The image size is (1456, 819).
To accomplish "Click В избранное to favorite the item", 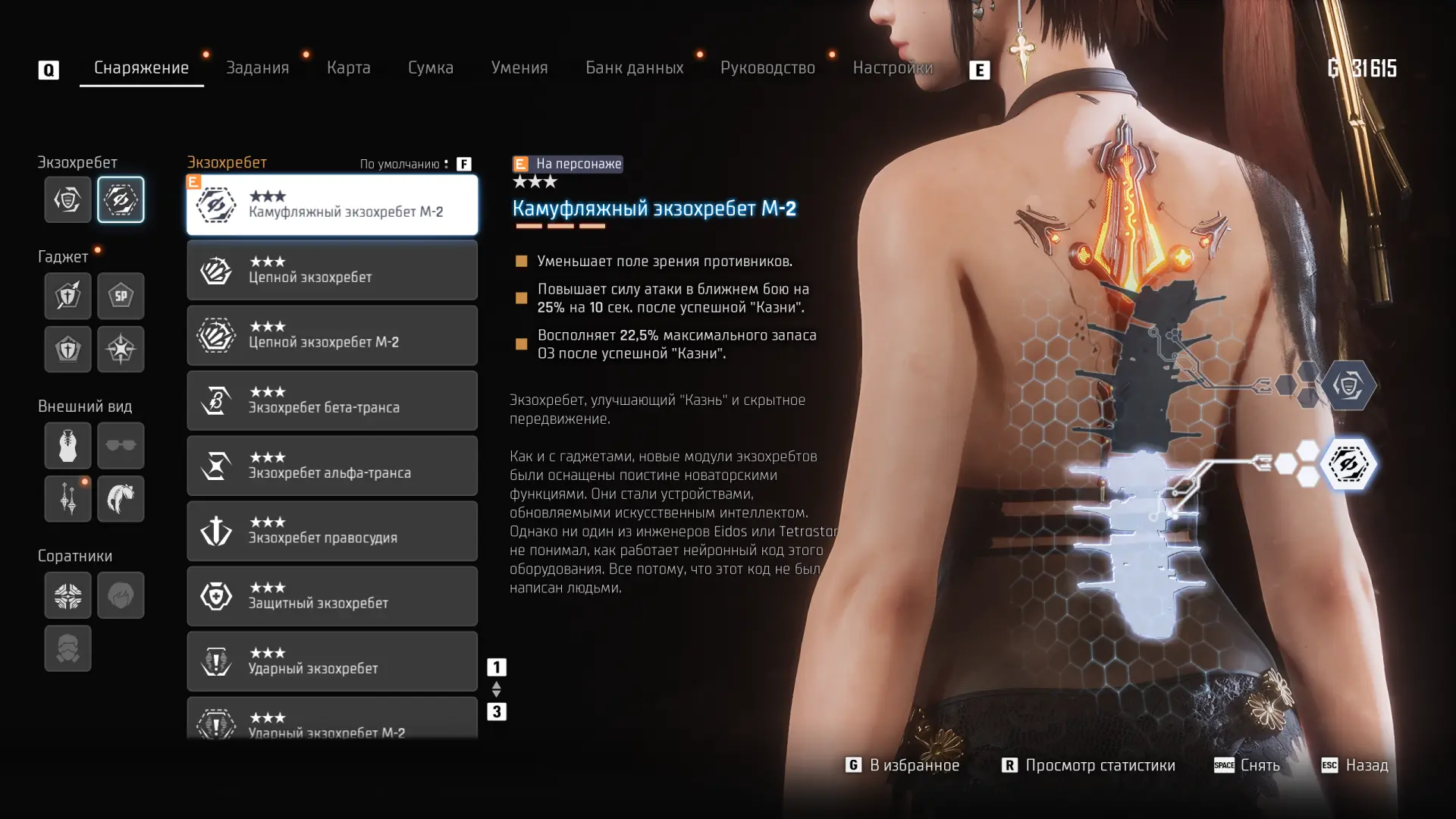I will point(915,765).
